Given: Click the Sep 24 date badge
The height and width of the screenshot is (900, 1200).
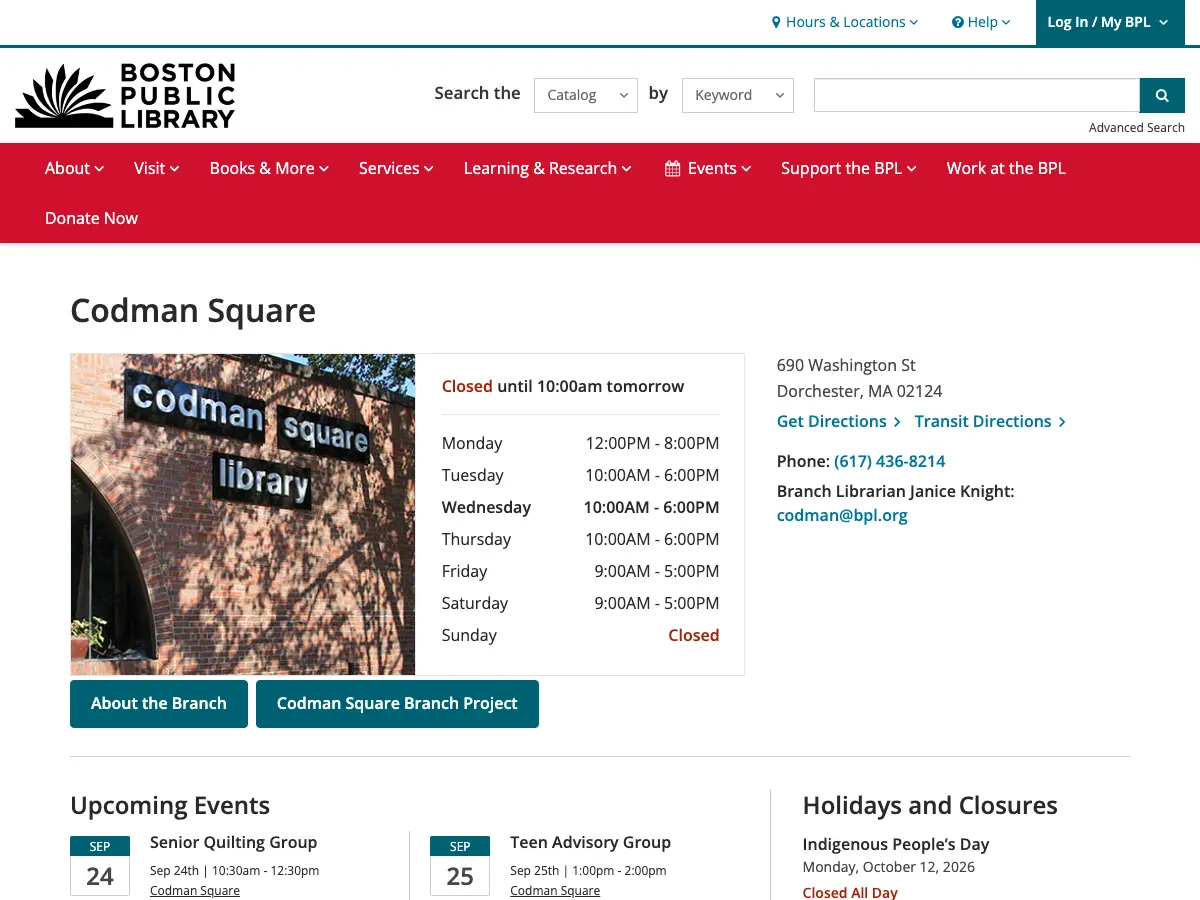Looking at the screenshot, I should [x=100, y=866].
